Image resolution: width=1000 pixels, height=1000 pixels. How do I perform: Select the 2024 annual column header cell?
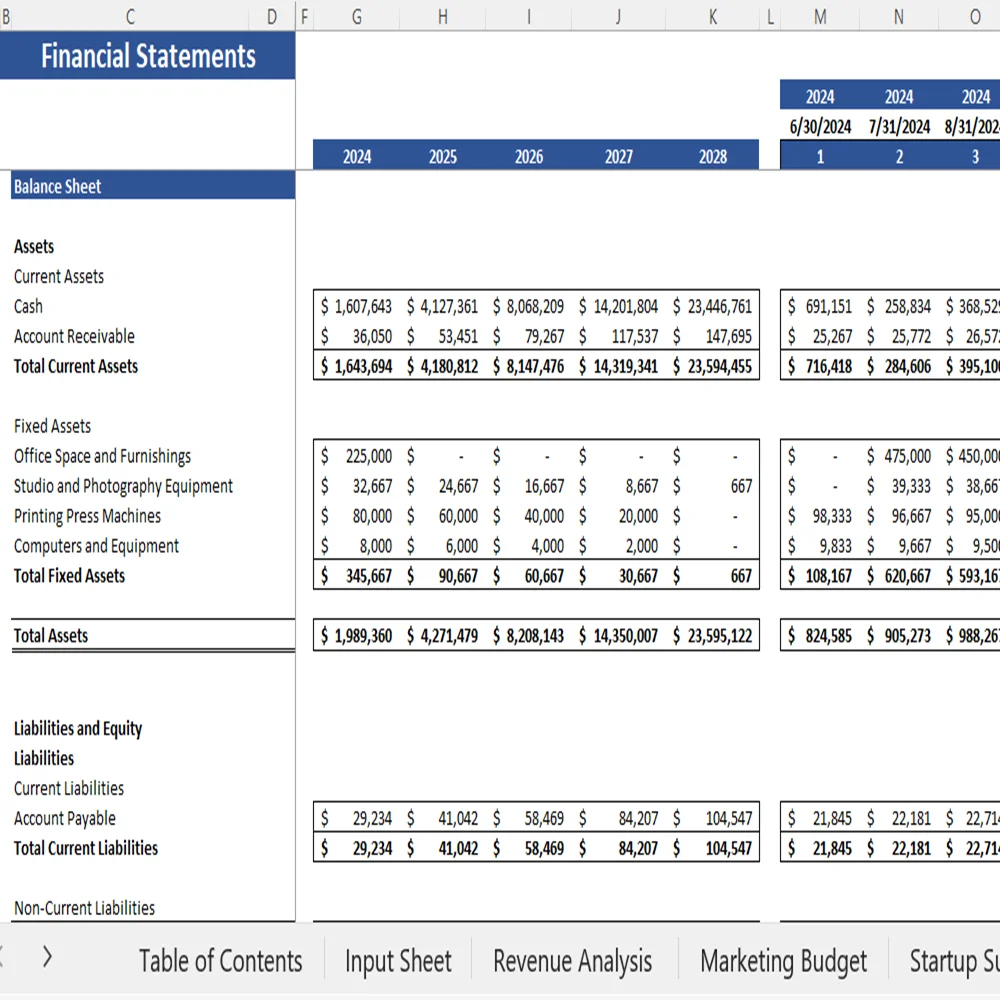pos(356,156)
